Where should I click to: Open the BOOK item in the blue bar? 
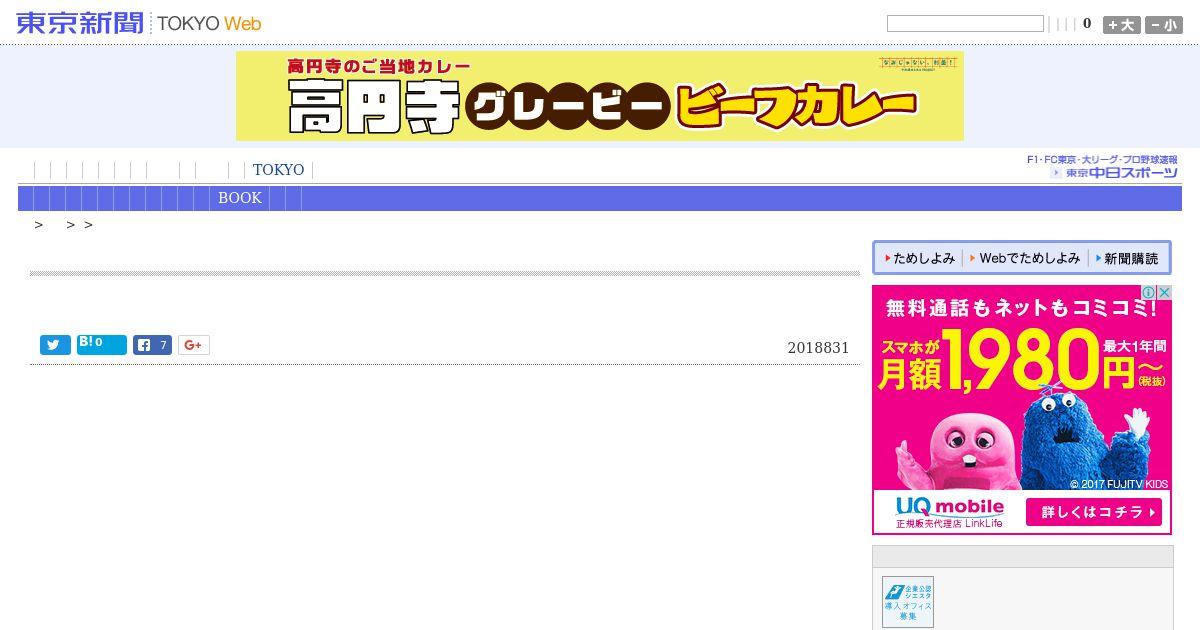(240, 198)
